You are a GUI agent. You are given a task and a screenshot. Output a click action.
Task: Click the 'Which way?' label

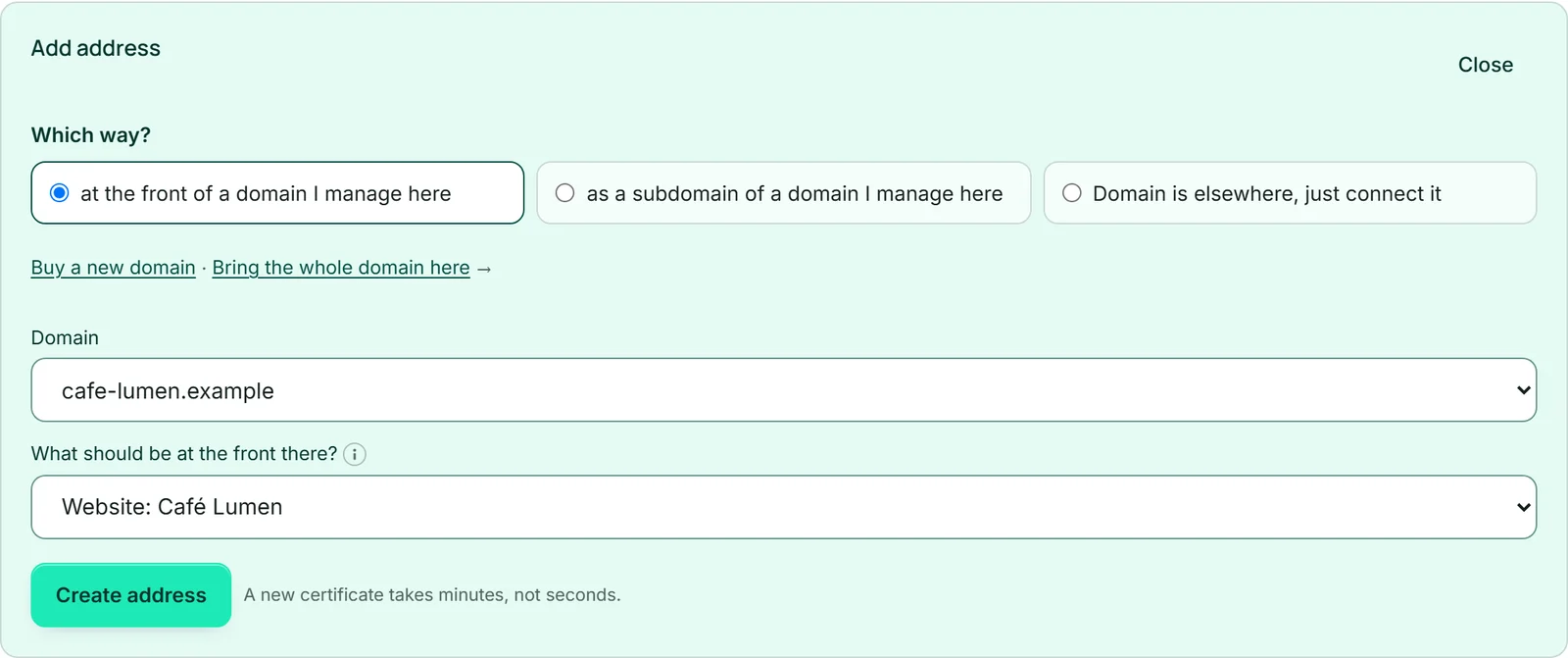[x=91, y=135]
